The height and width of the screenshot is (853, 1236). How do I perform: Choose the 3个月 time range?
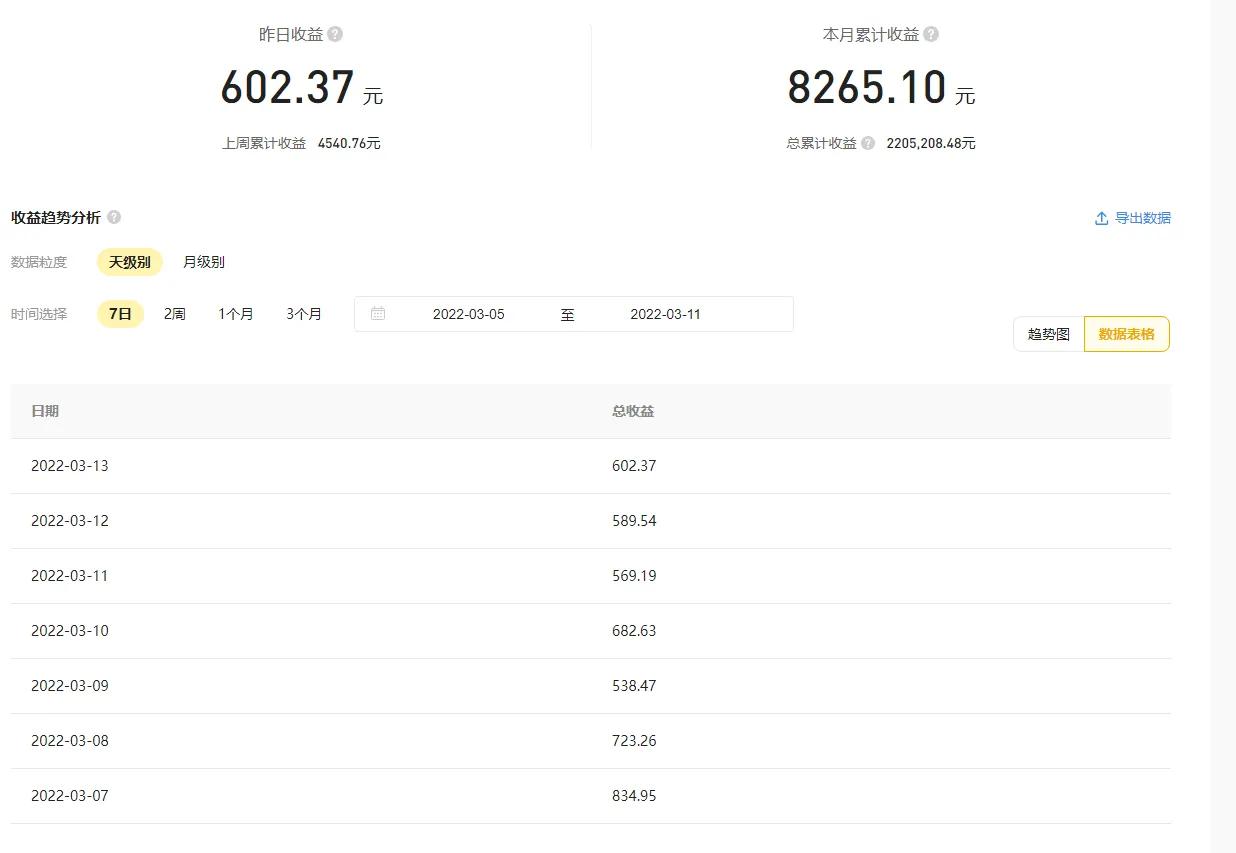tap(304, 314)
